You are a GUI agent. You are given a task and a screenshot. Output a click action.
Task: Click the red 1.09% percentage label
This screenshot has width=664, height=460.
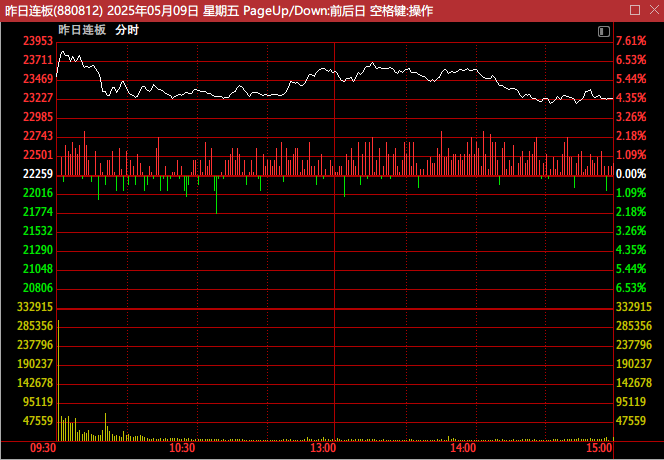(631, 155)
